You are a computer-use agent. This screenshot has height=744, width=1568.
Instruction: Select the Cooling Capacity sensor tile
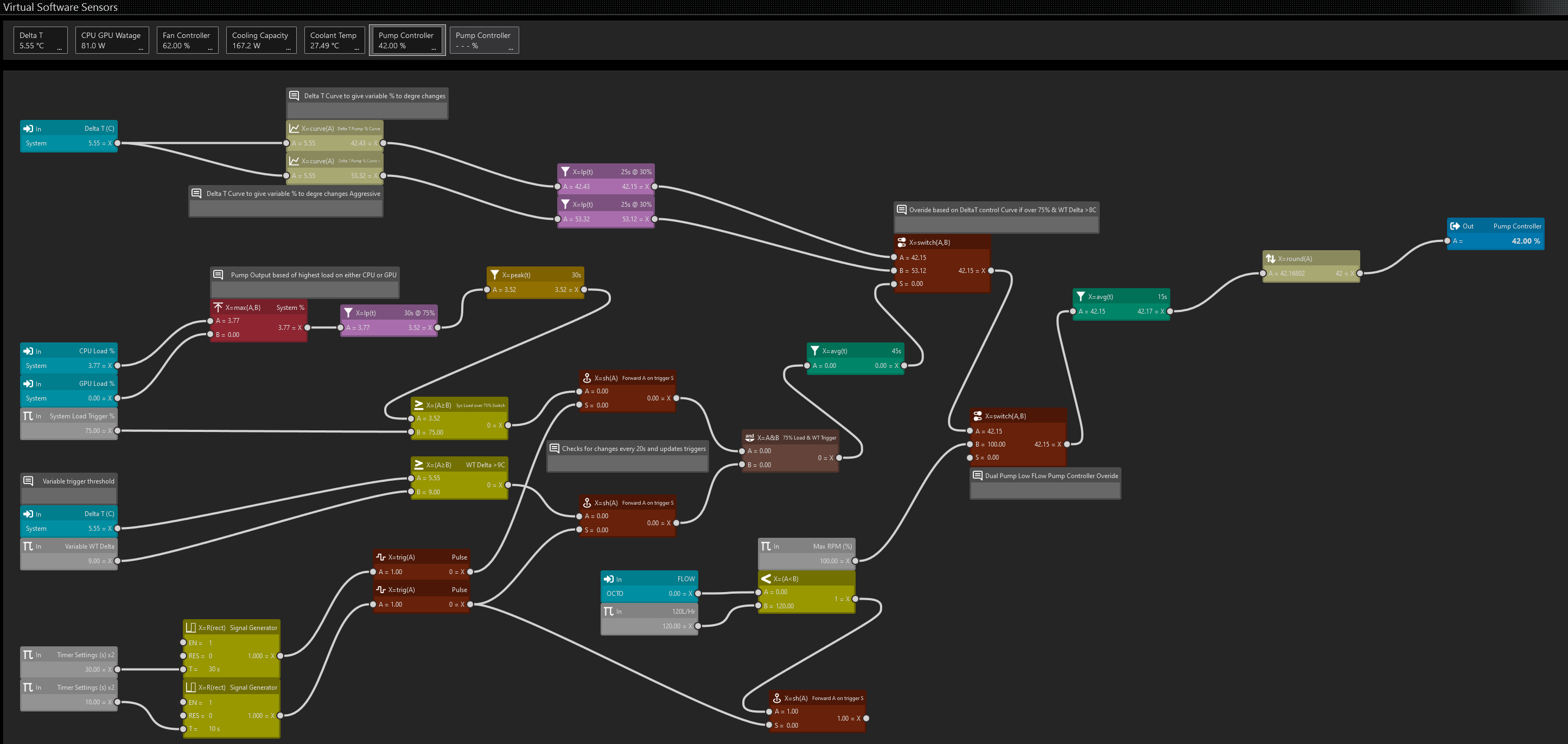point(260,40)
